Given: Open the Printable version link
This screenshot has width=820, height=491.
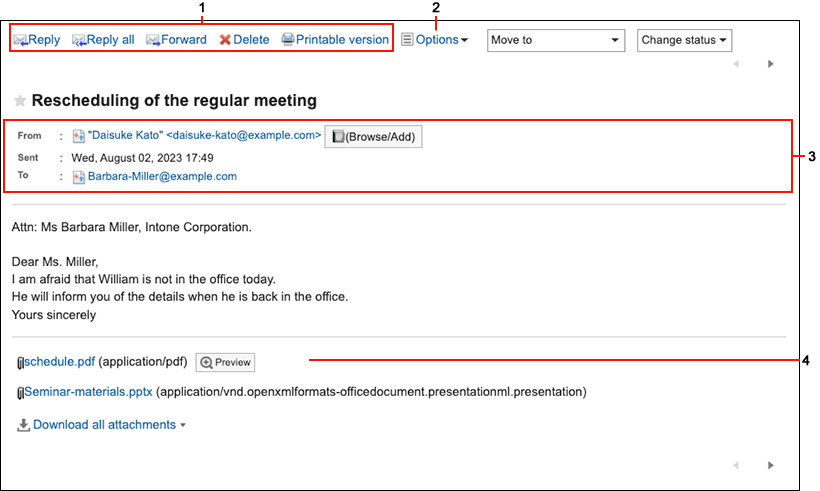Looking at the screenshot, I should pyautogui.click(x=342, y=40).
